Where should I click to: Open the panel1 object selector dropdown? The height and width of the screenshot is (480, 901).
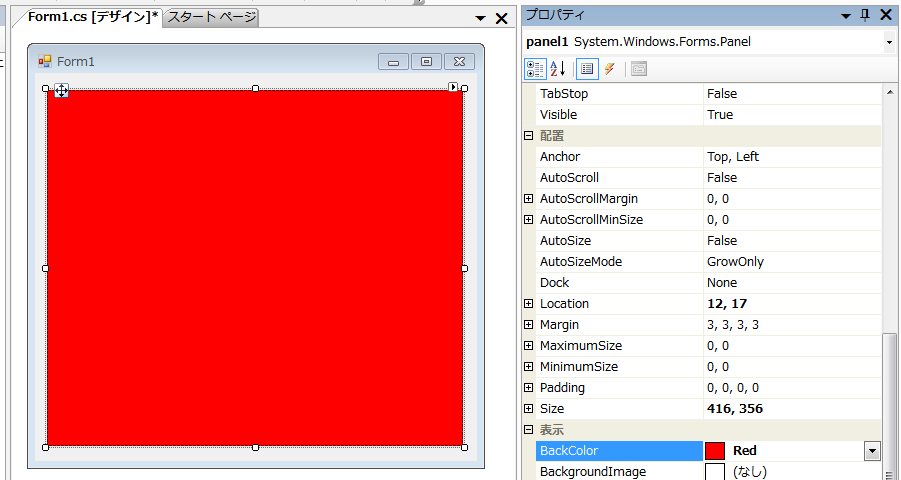tap(889, 42)
